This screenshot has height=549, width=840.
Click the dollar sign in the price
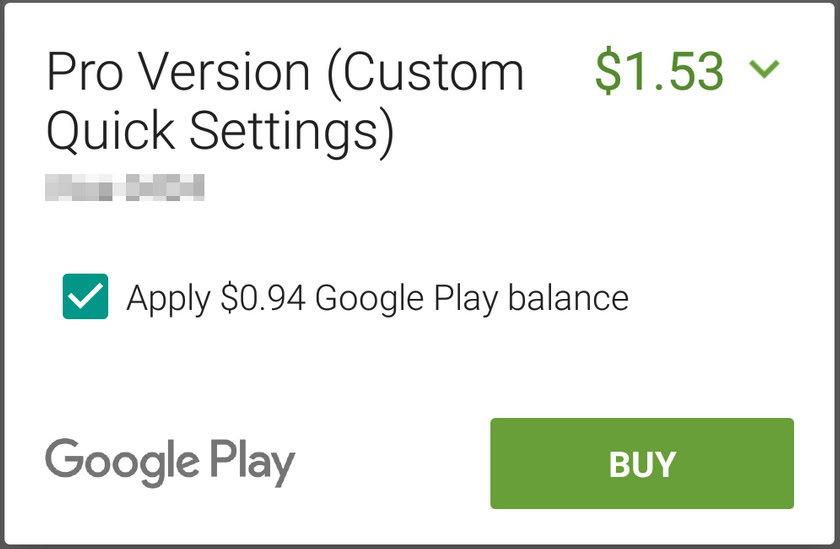(x=607, y=70)
